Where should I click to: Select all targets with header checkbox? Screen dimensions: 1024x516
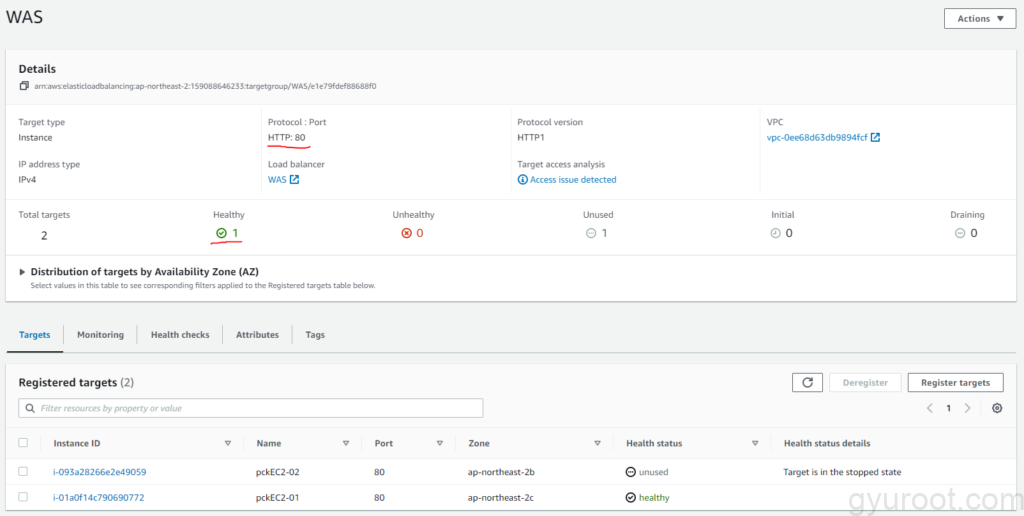pyautogui.click(x=23, y=443)
